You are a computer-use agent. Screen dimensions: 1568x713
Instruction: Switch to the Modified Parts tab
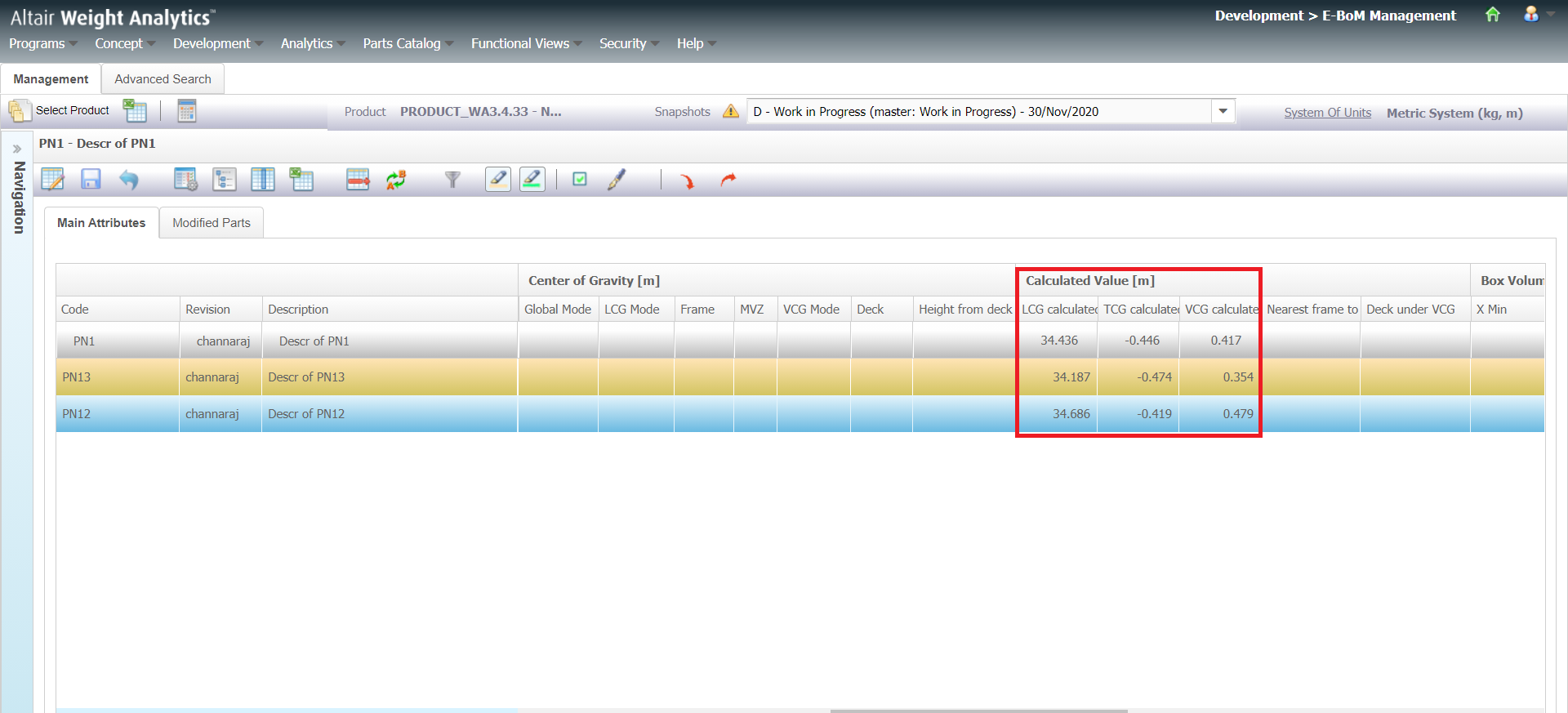coord(212,223)
